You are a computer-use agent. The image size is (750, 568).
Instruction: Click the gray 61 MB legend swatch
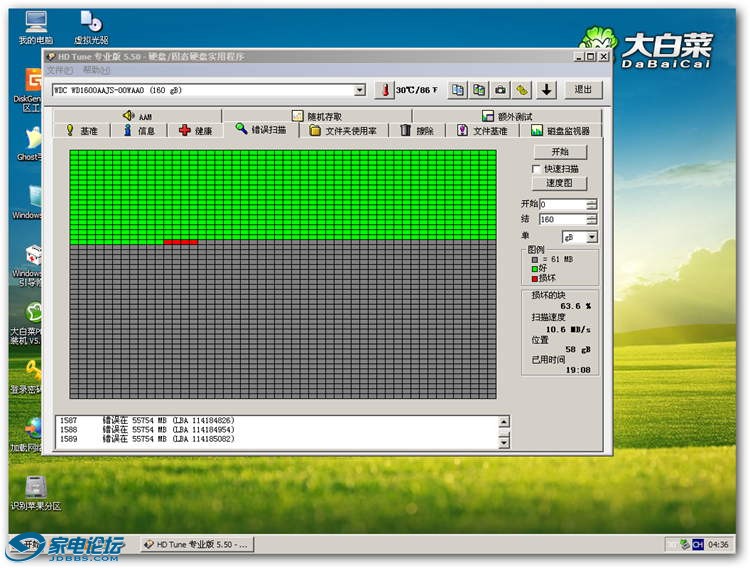(534, 259)
